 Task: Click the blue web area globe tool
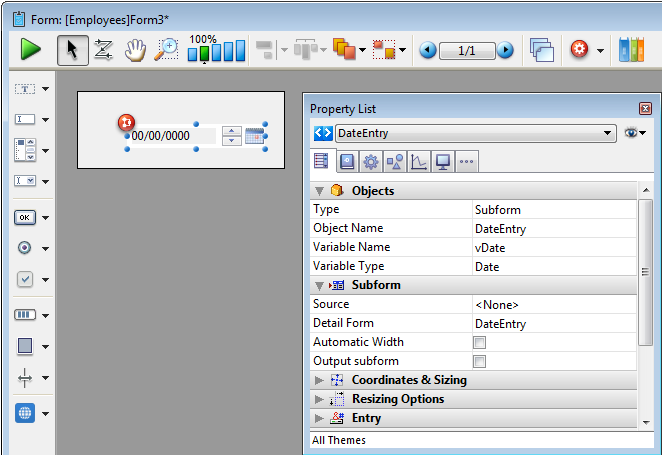coord(25,413)
